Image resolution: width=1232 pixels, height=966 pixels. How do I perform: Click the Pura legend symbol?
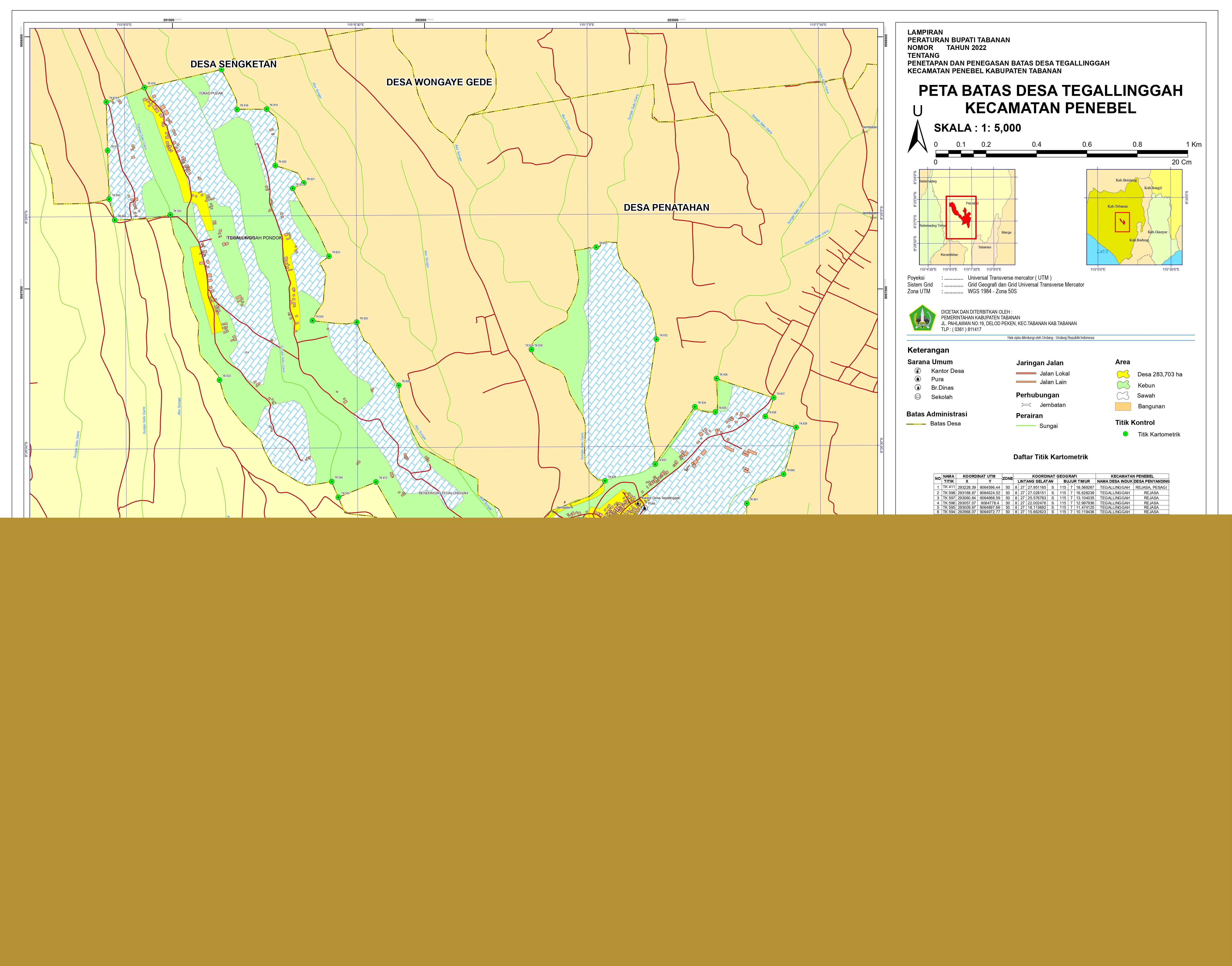918,379
